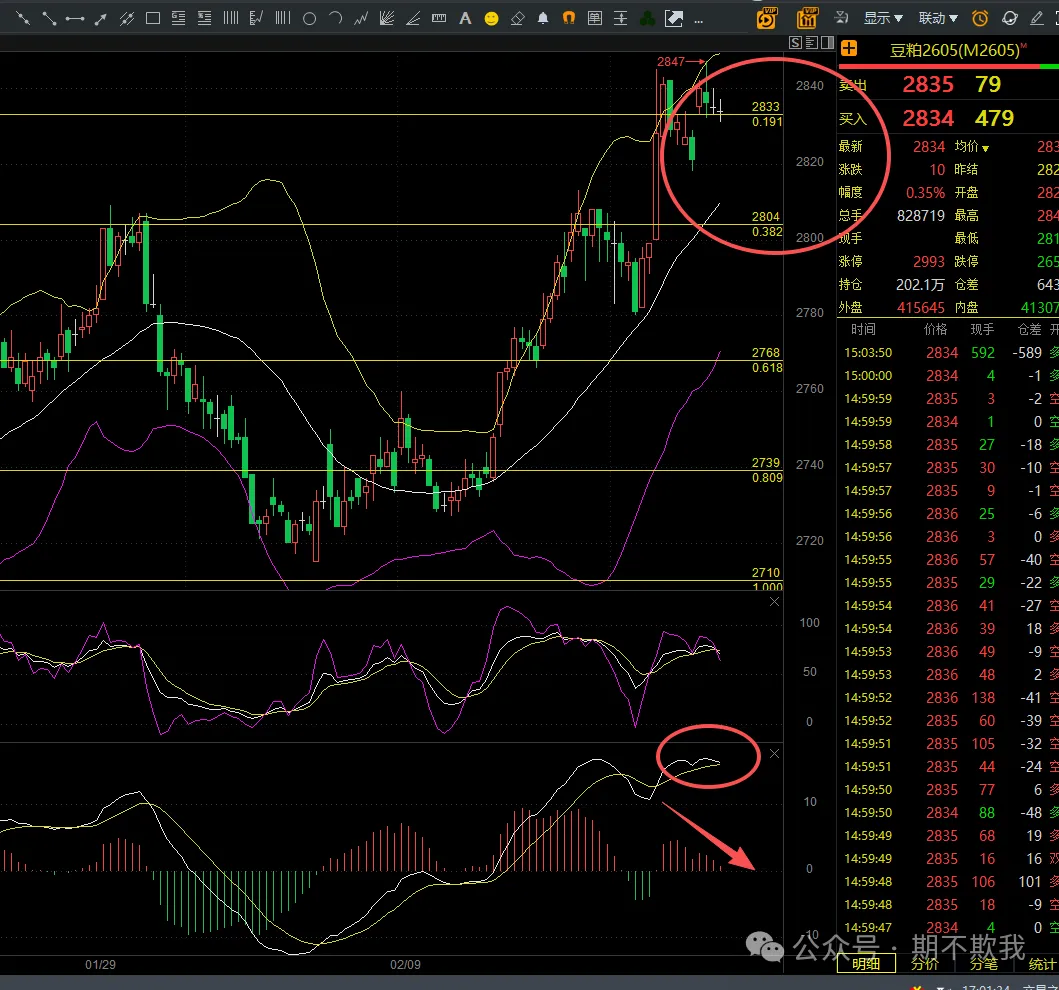Insert a smiley emoji marker
The width and height of the screenshot is (1059, 990).
click(492, 19)
